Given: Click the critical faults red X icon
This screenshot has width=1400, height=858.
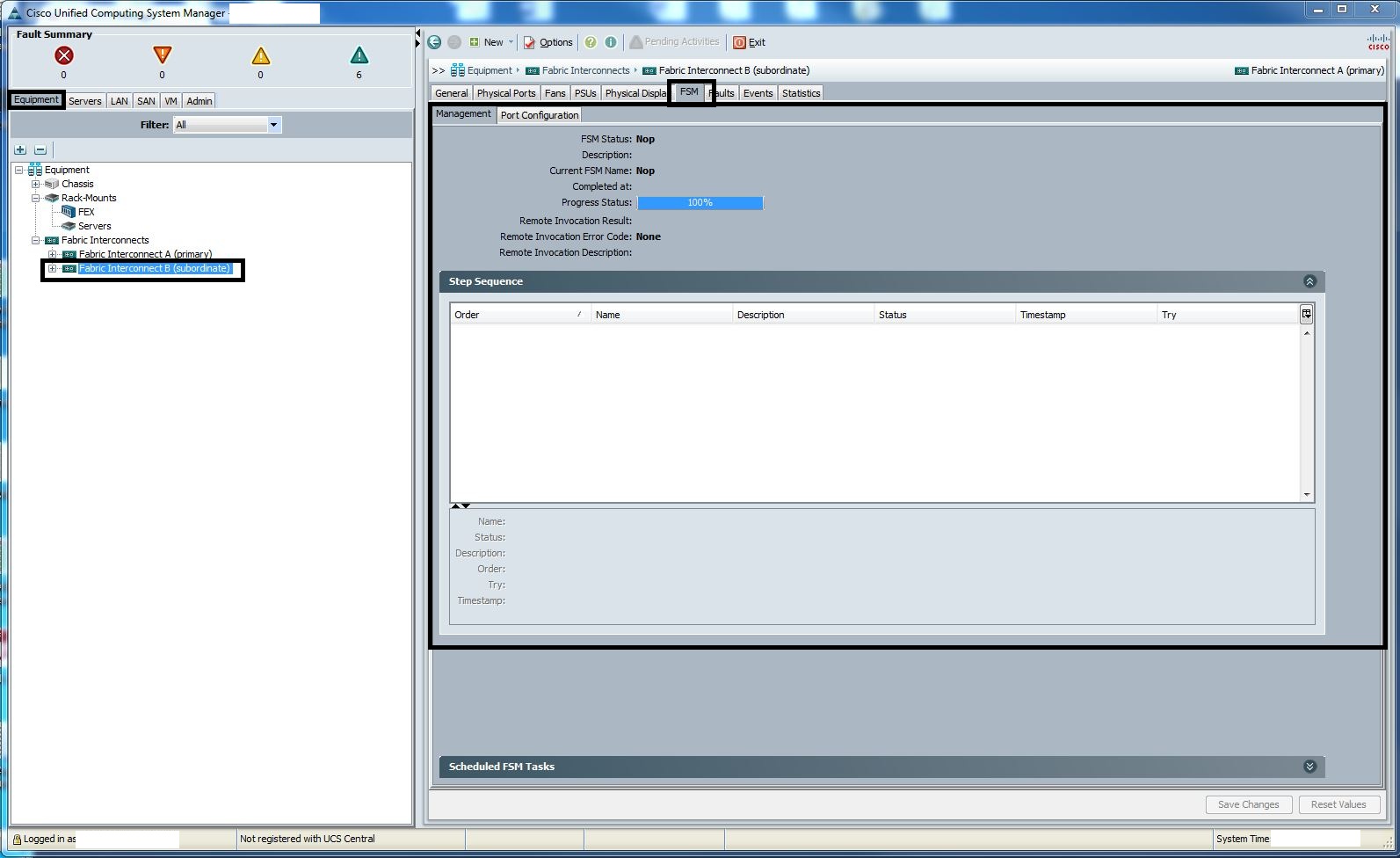Looking at the screenshot, I should click(x=63, y=56).
